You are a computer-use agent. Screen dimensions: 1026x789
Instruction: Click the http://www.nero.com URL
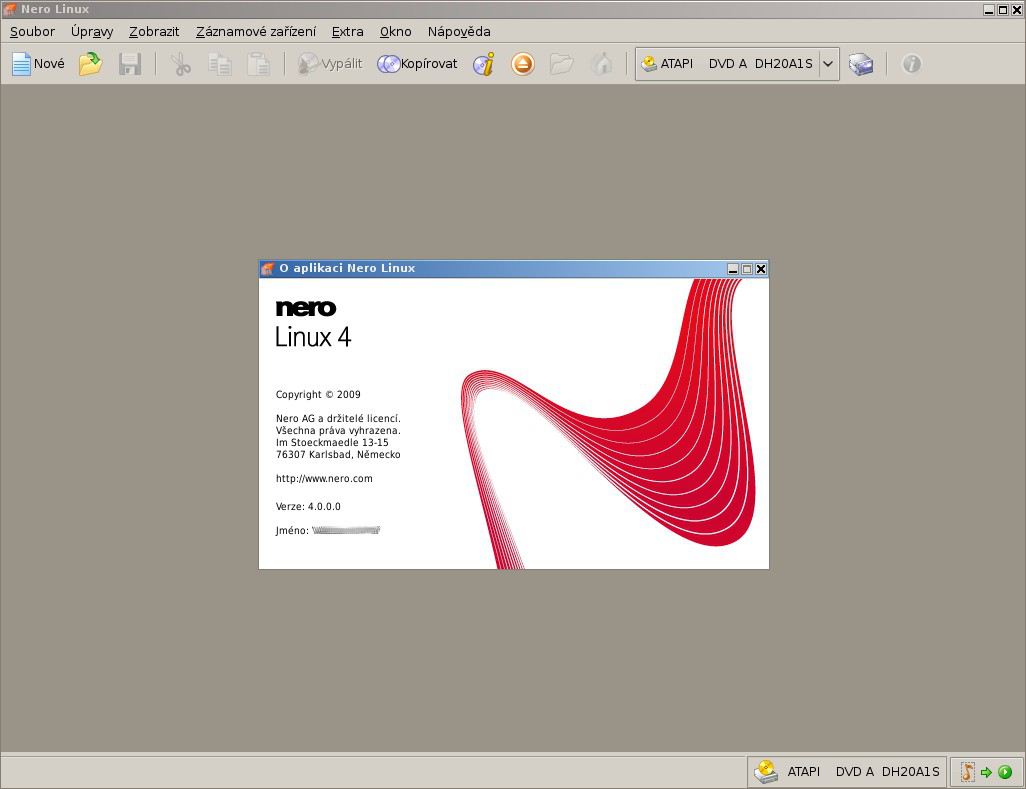pyautogui.click(x=325, y=479)
